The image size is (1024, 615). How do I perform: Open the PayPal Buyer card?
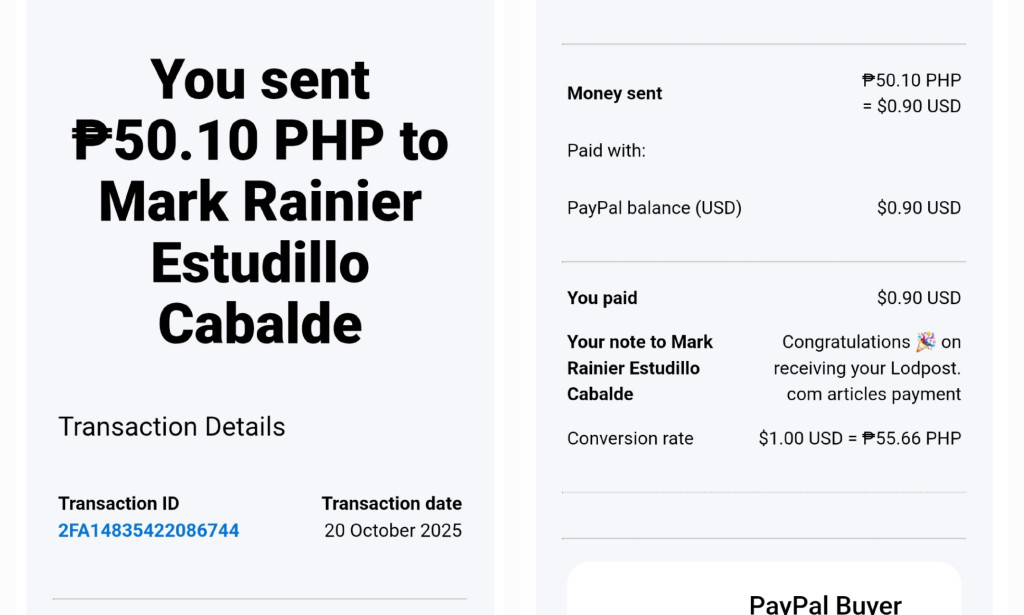coord(764,595)
